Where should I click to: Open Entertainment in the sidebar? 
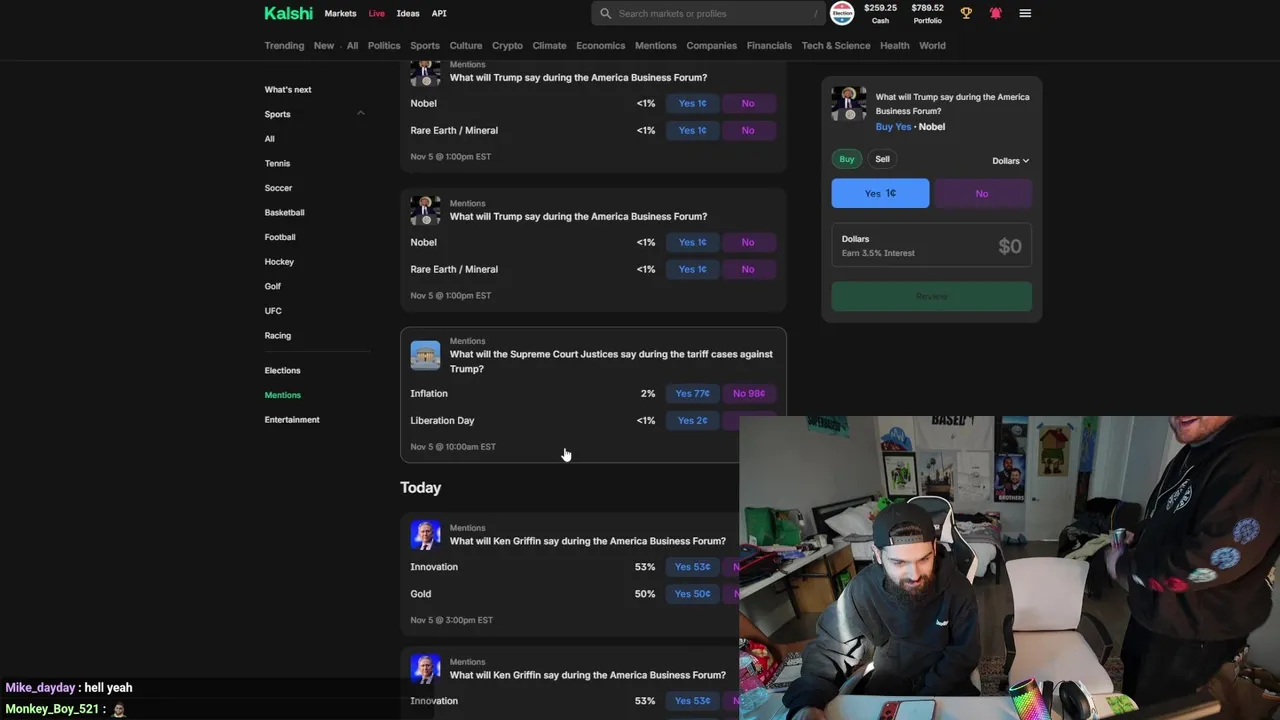click(x=292, y=419)
